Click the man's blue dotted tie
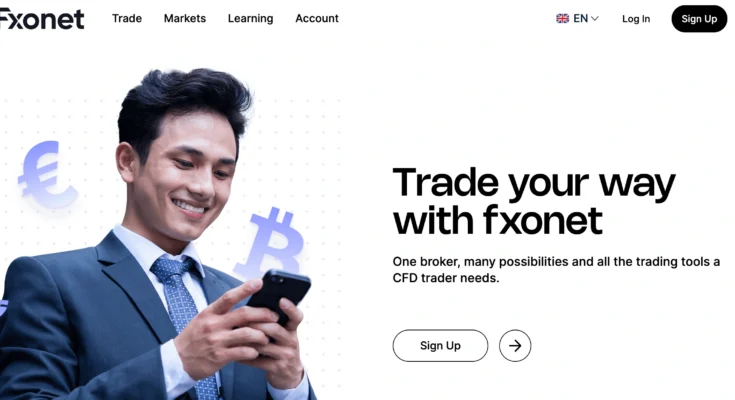Image resolution: width=735 pixels, height=400 pixels. pos(187,319)
